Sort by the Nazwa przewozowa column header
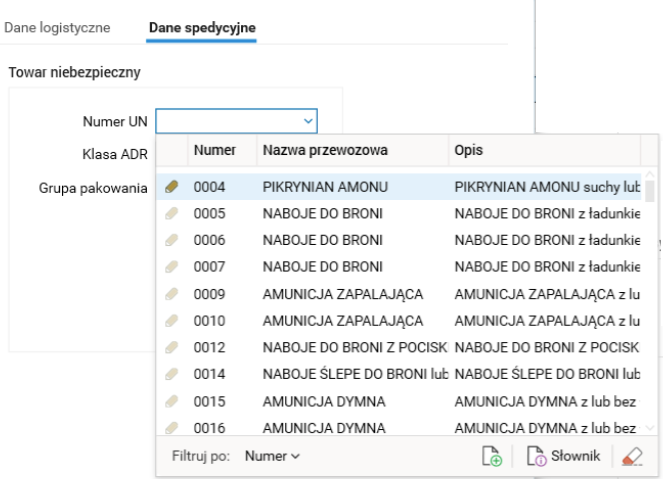 (x=350, y=150)
